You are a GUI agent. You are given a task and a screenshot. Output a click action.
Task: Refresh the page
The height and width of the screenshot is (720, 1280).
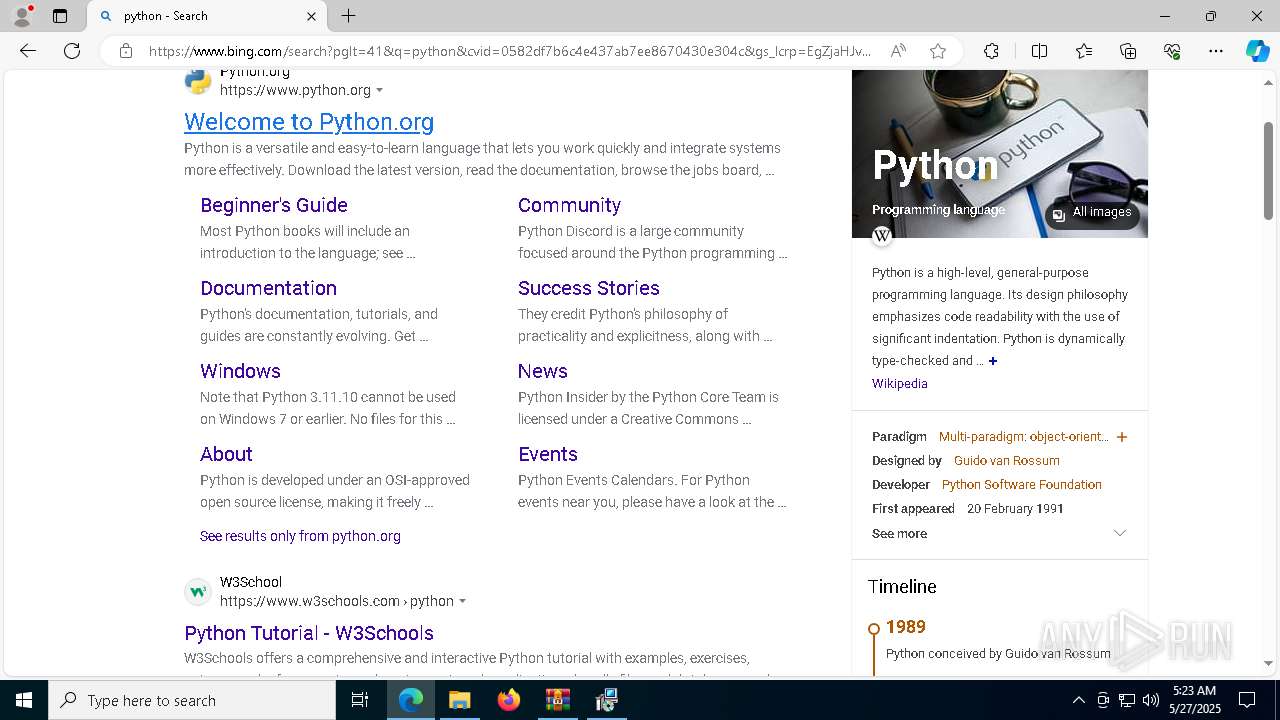coord(72,51)
